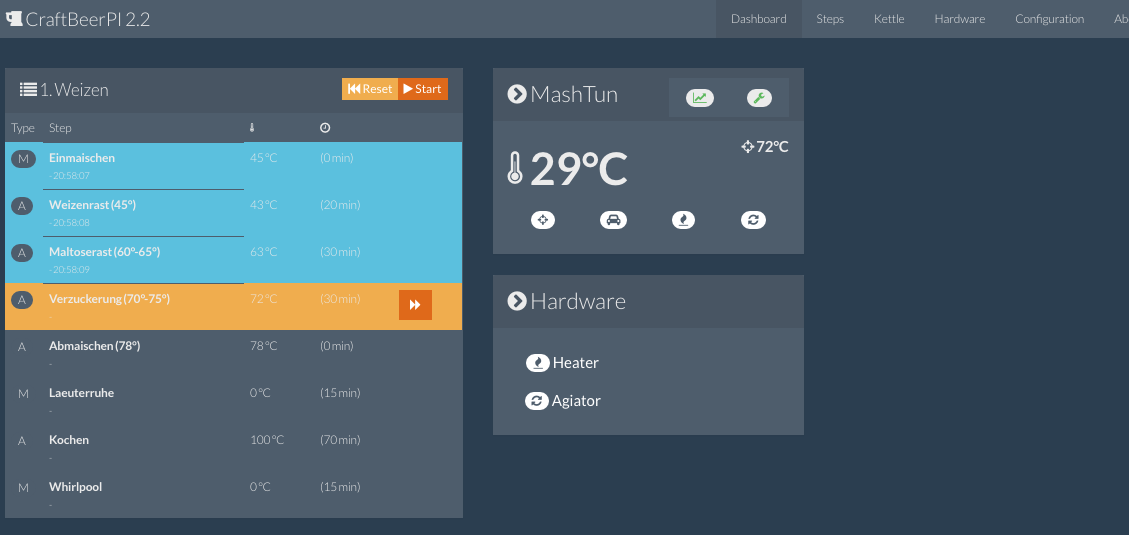Open the Steps tab
Viewport: 1129px width, 535px height.
tap(830, 19)
